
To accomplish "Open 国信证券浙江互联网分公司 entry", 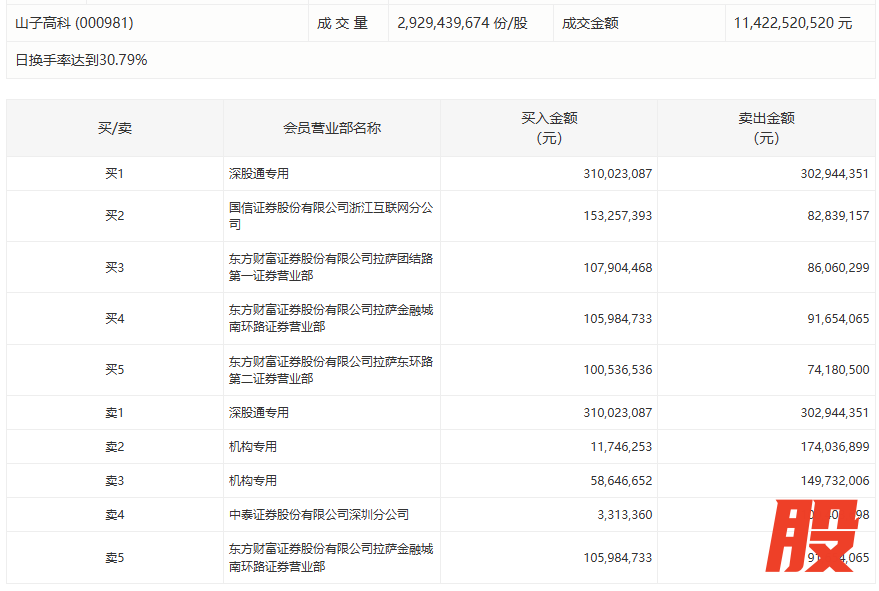I will 331,216.
